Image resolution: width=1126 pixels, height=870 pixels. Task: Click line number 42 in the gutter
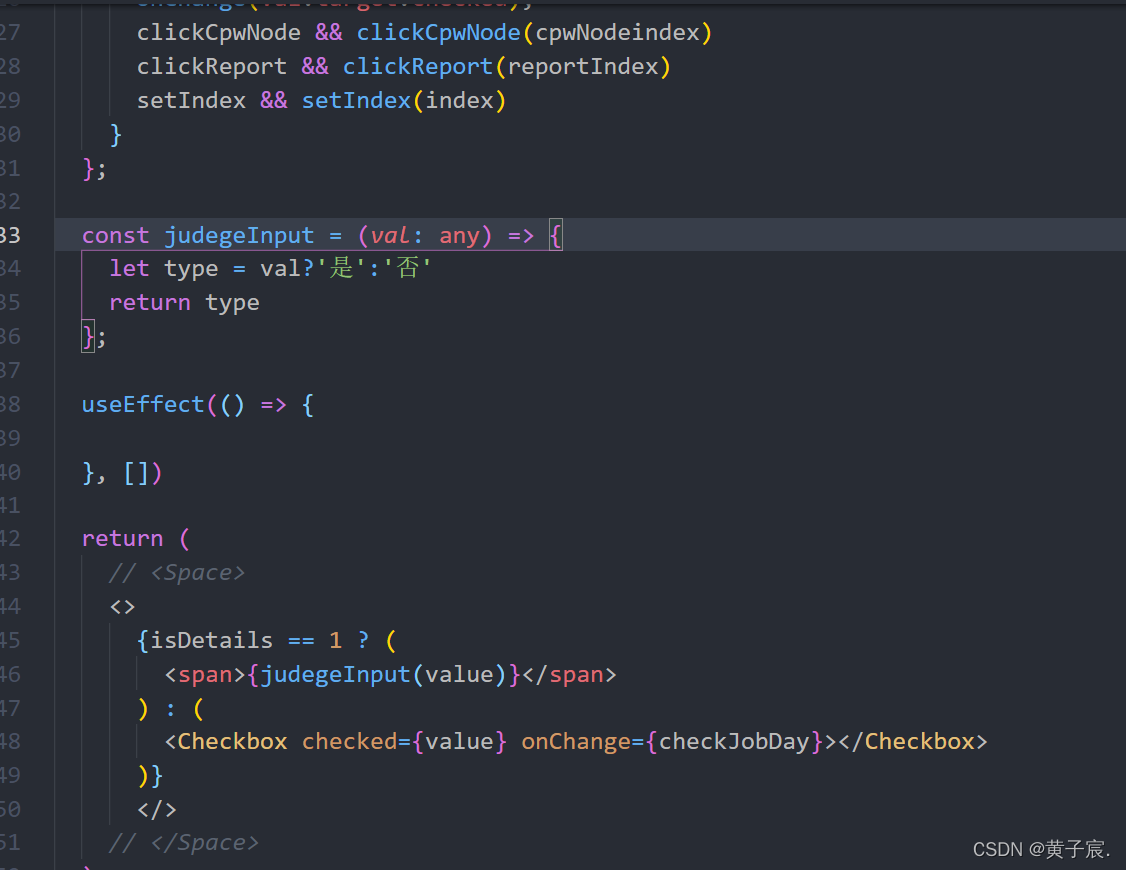(10, 538)
